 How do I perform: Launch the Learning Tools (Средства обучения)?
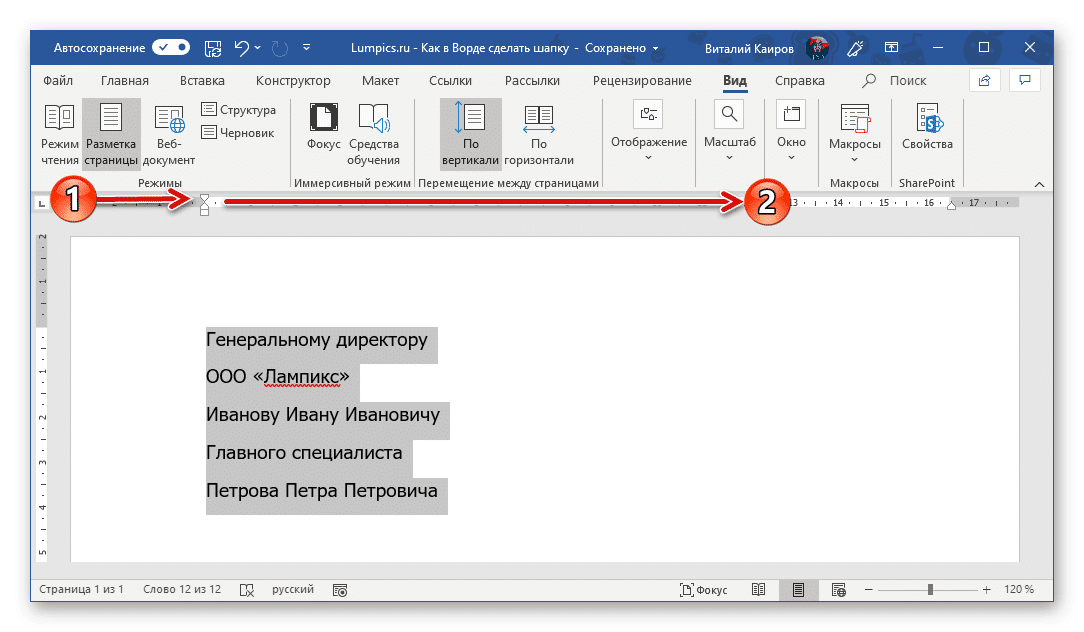coord(374,133)
